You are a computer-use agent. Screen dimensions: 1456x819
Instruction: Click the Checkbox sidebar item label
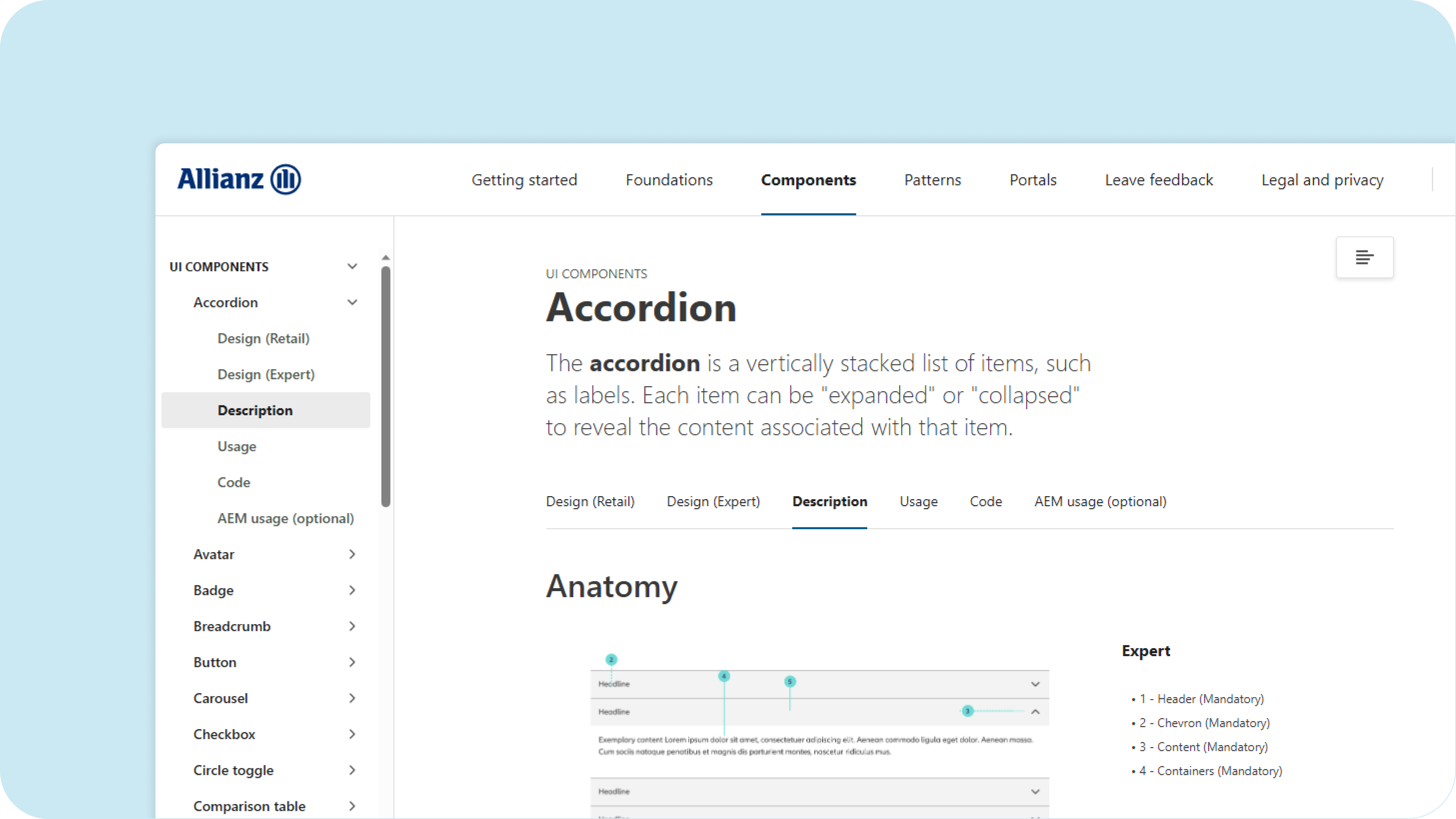click(x=224, y=734)
